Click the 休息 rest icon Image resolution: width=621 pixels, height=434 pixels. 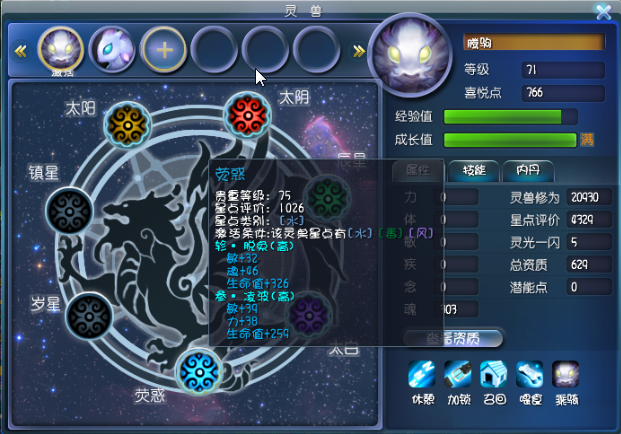[x=422, y=374]
